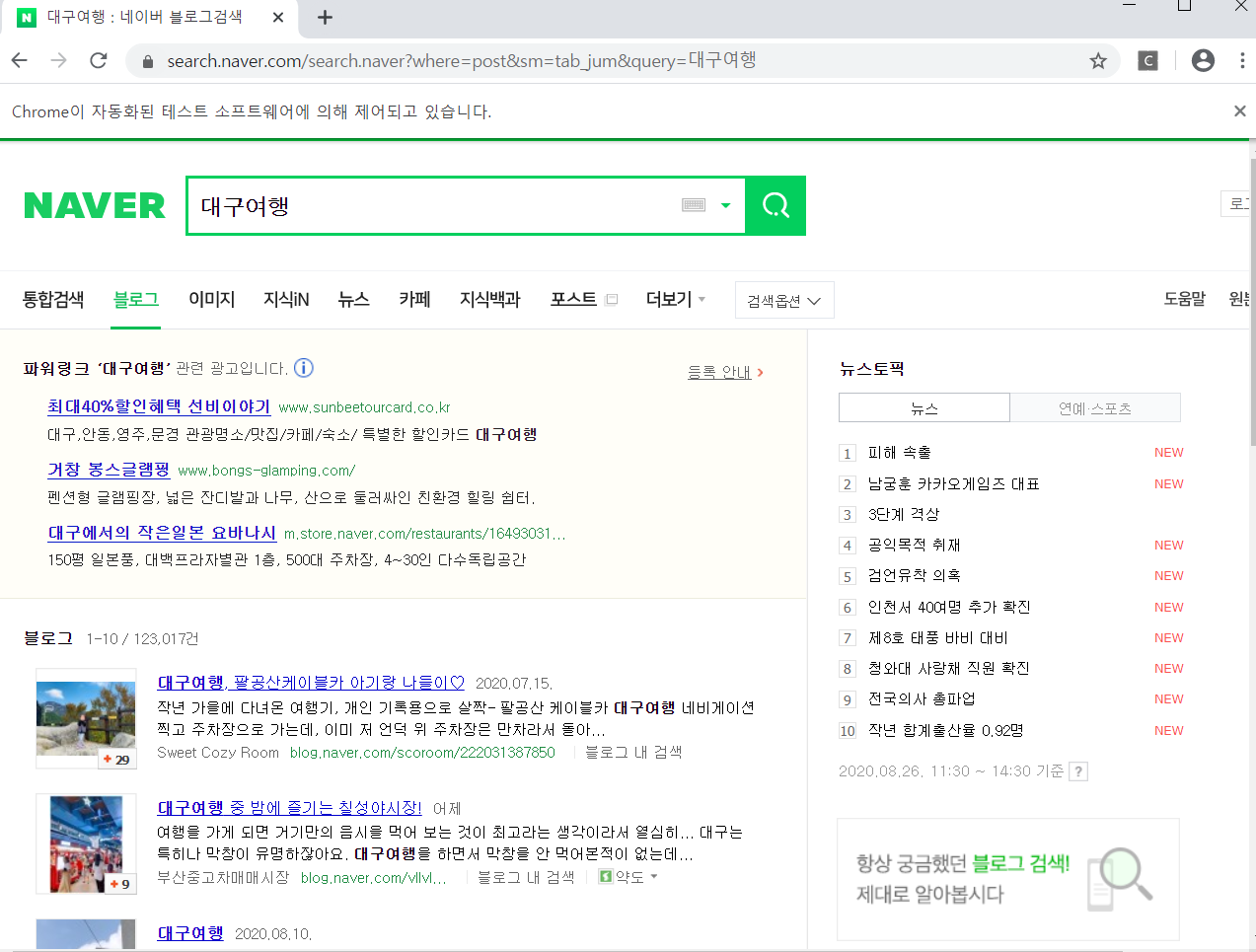Close the 대구여행 browser tab
1256x952 pixels.
coord(278,17)
